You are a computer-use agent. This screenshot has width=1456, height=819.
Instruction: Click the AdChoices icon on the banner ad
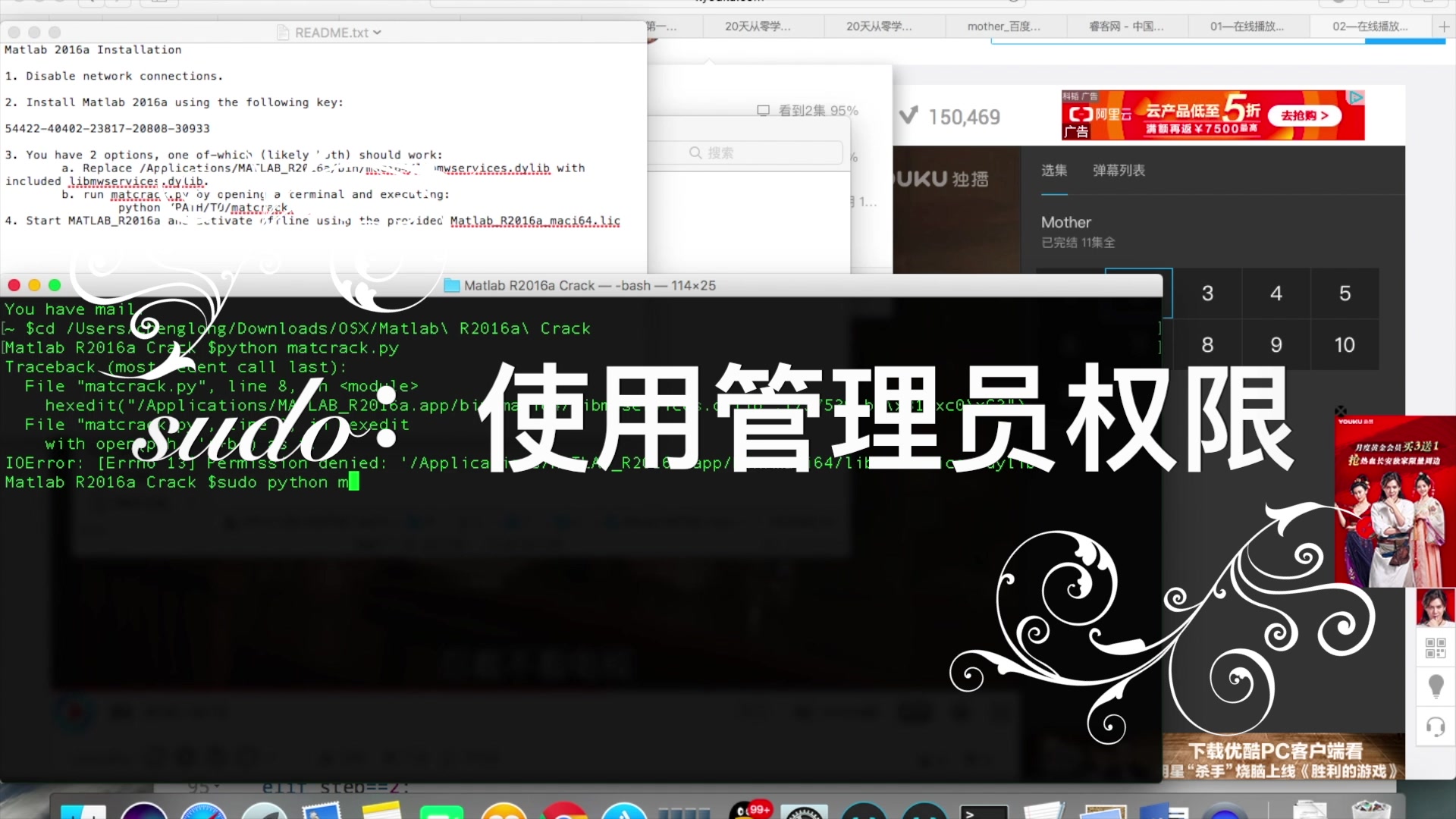[x=1356, y=97]
